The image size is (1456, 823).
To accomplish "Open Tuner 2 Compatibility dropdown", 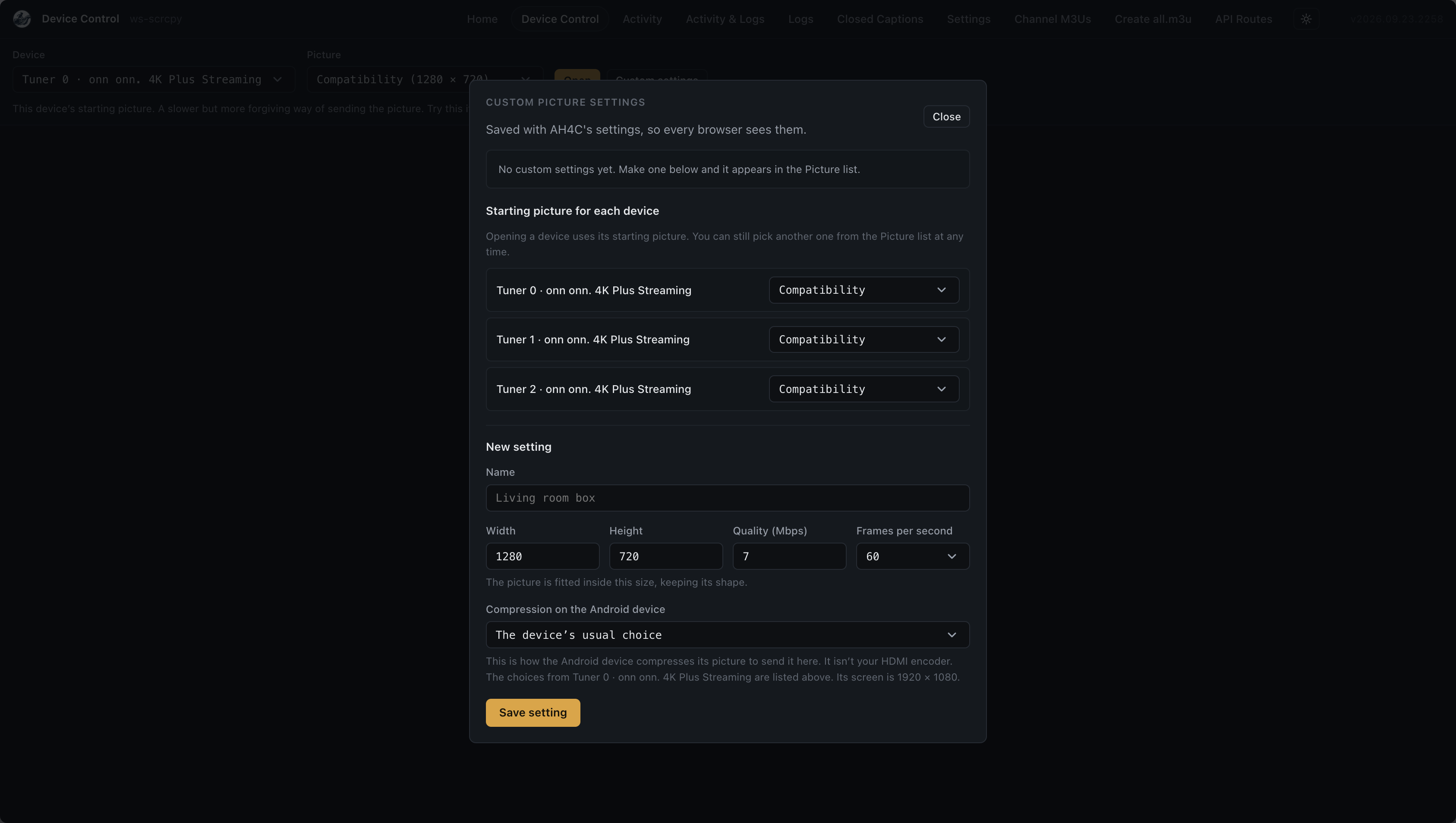I will [x=864, y=389].
